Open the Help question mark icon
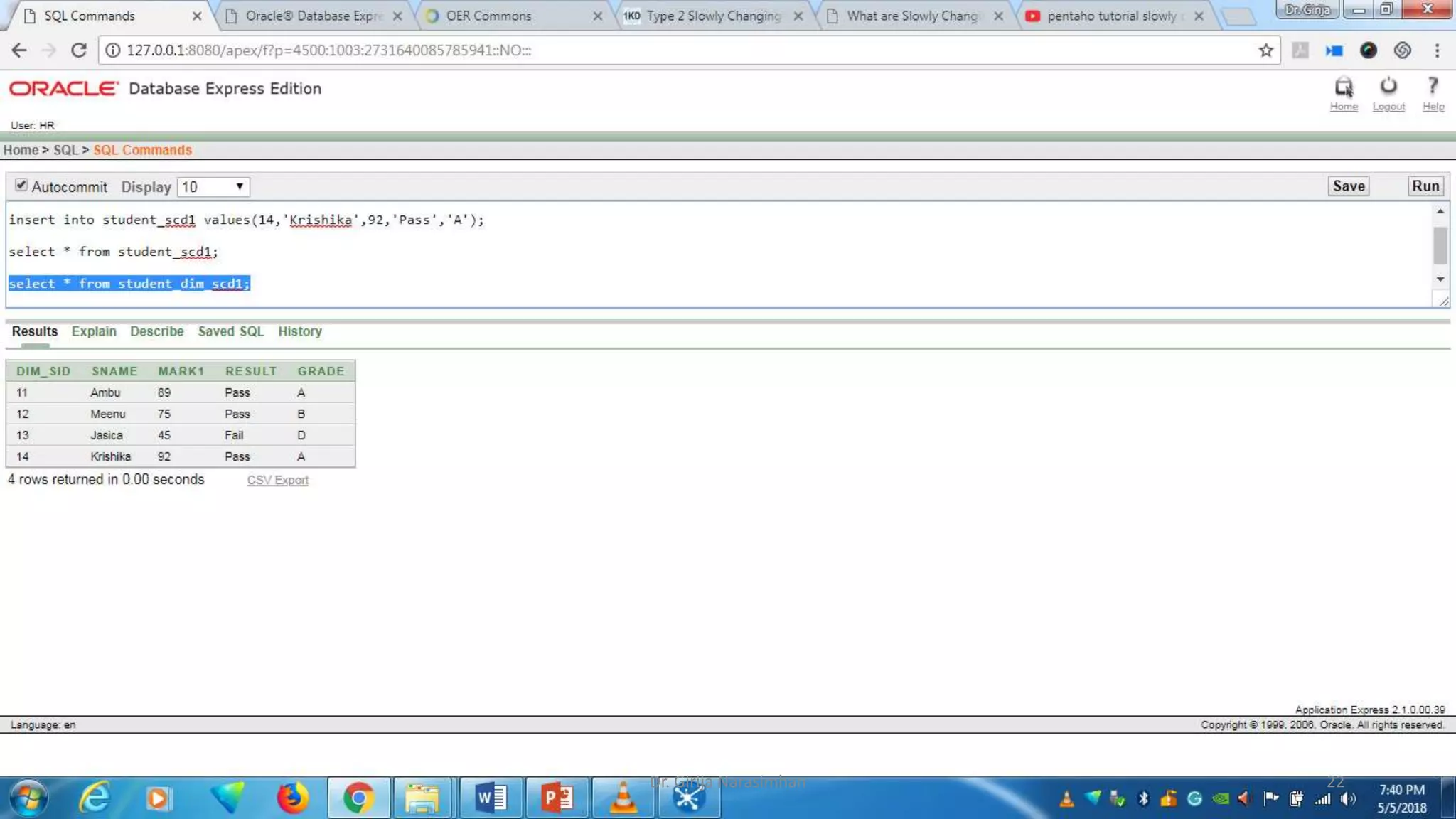The image size is (1456, 819). [1433, 87]
